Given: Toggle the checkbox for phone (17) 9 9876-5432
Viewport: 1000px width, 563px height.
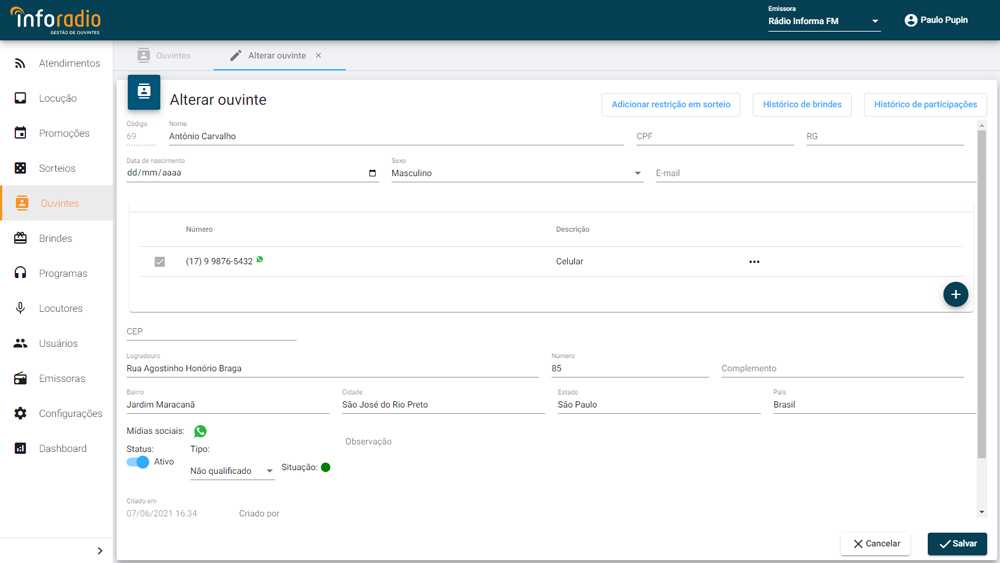Looking at the screenshot, I should coord(159,261).
